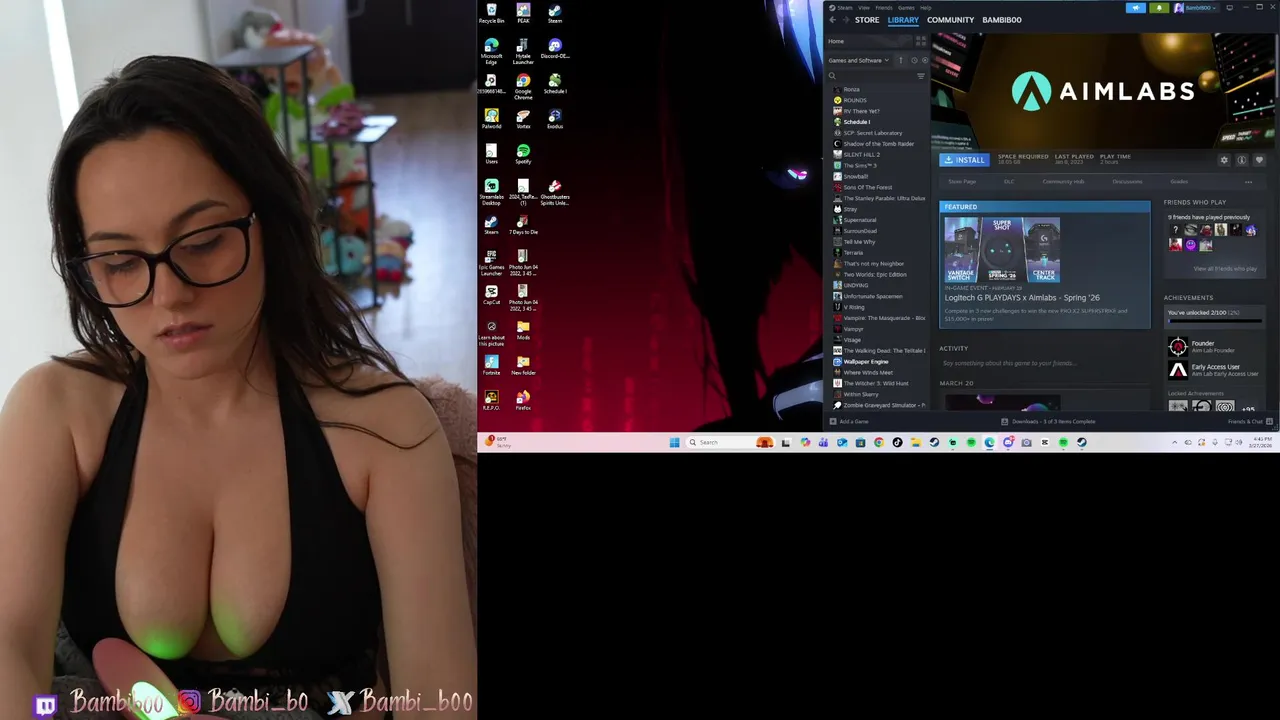Viewport: 1280px width, 720px height.
Task: Show hidden system tray icons chevron
Action: [x=1176, y=442]
